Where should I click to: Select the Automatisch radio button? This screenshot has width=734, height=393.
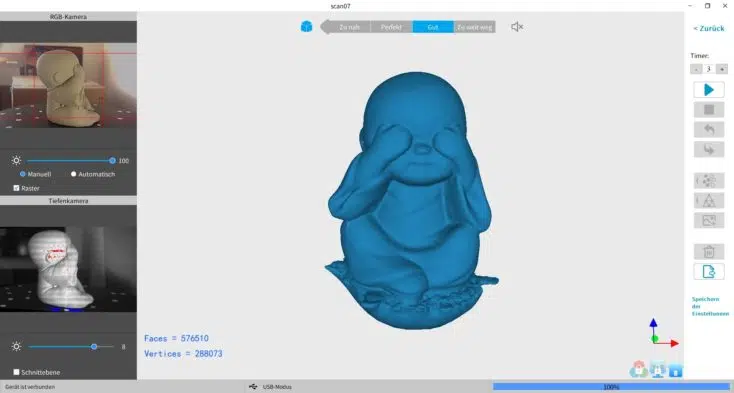tap(73, 174)
